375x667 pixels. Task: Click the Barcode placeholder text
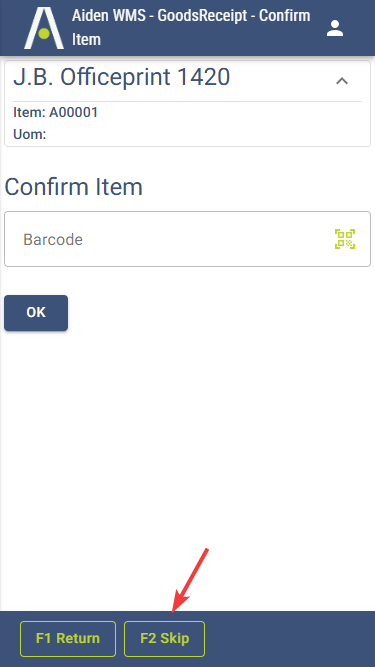(x=53, y=239)
